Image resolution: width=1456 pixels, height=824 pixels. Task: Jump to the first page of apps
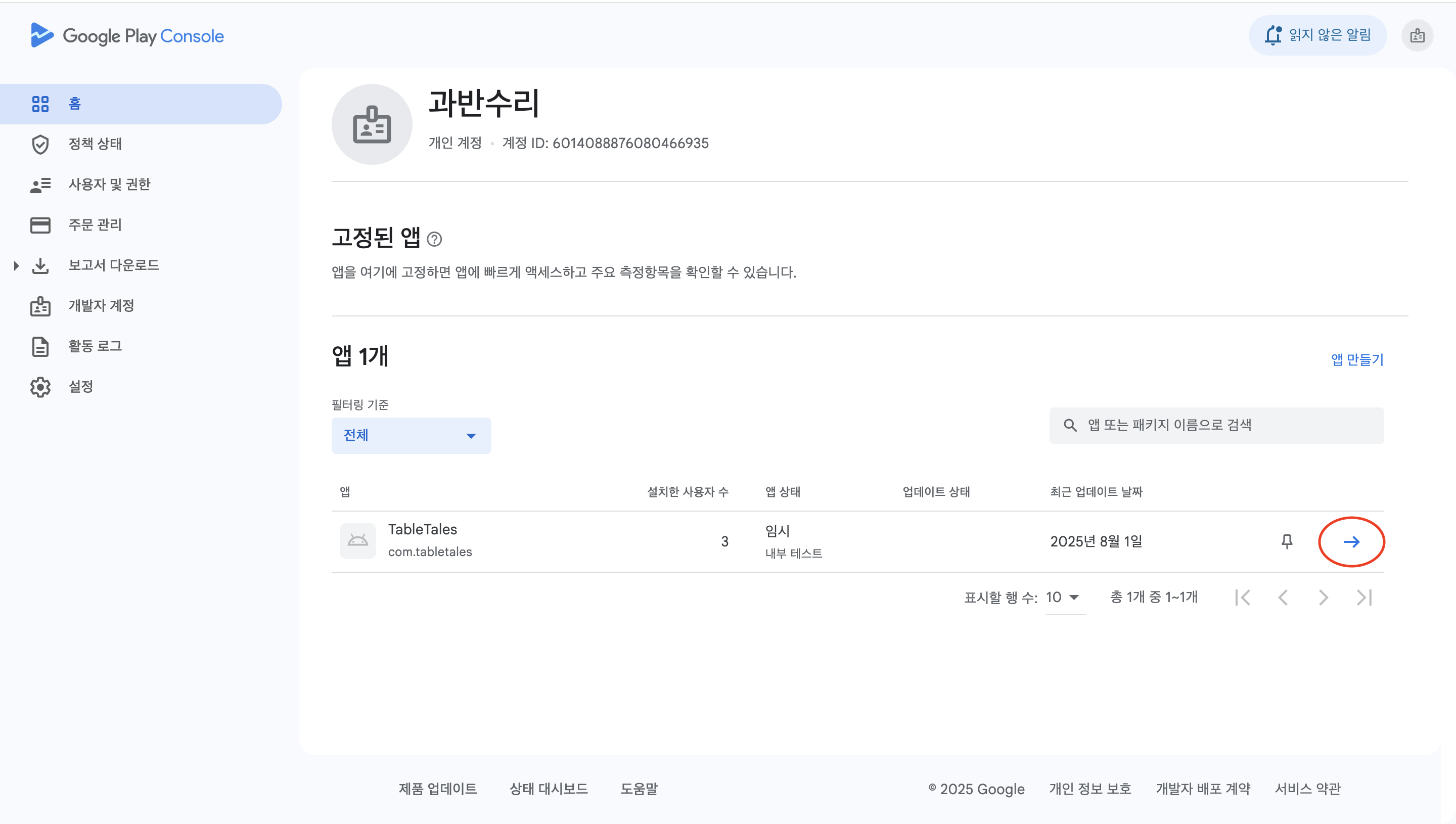point(1243,597)
